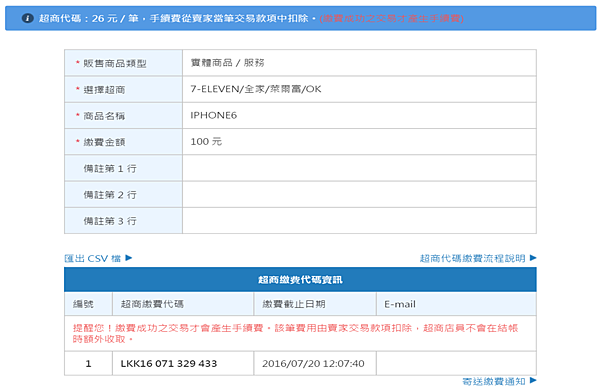
Task: Open 超商代碼繳費流程說明 link
Action: point(473,258)
